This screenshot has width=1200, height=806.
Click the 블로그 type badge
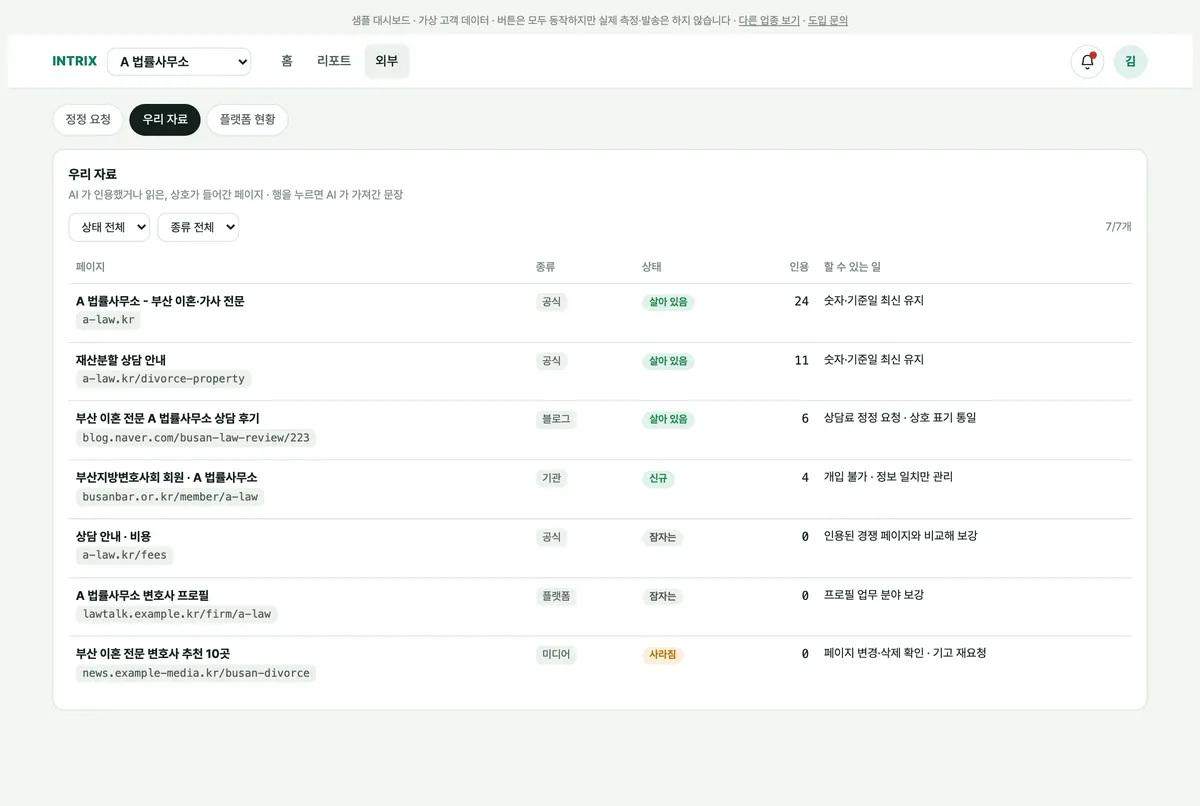556,419
